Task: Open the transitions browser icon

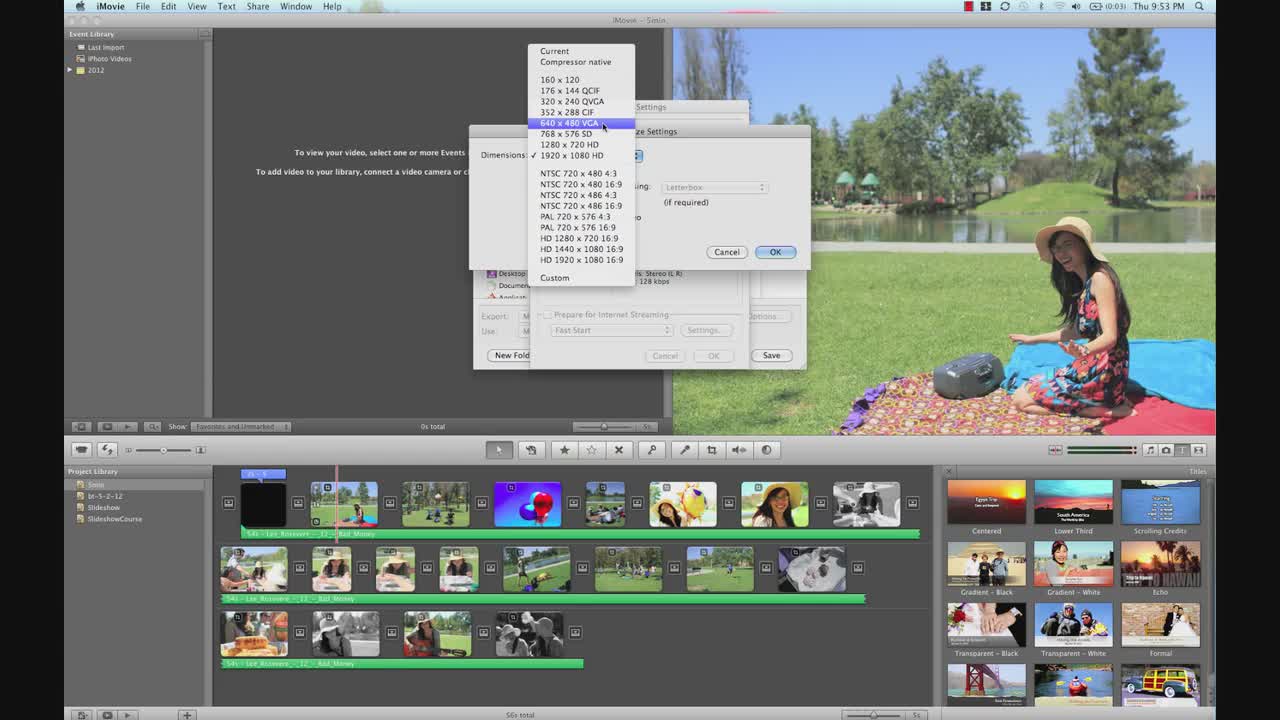Action: coord(1198,450)
